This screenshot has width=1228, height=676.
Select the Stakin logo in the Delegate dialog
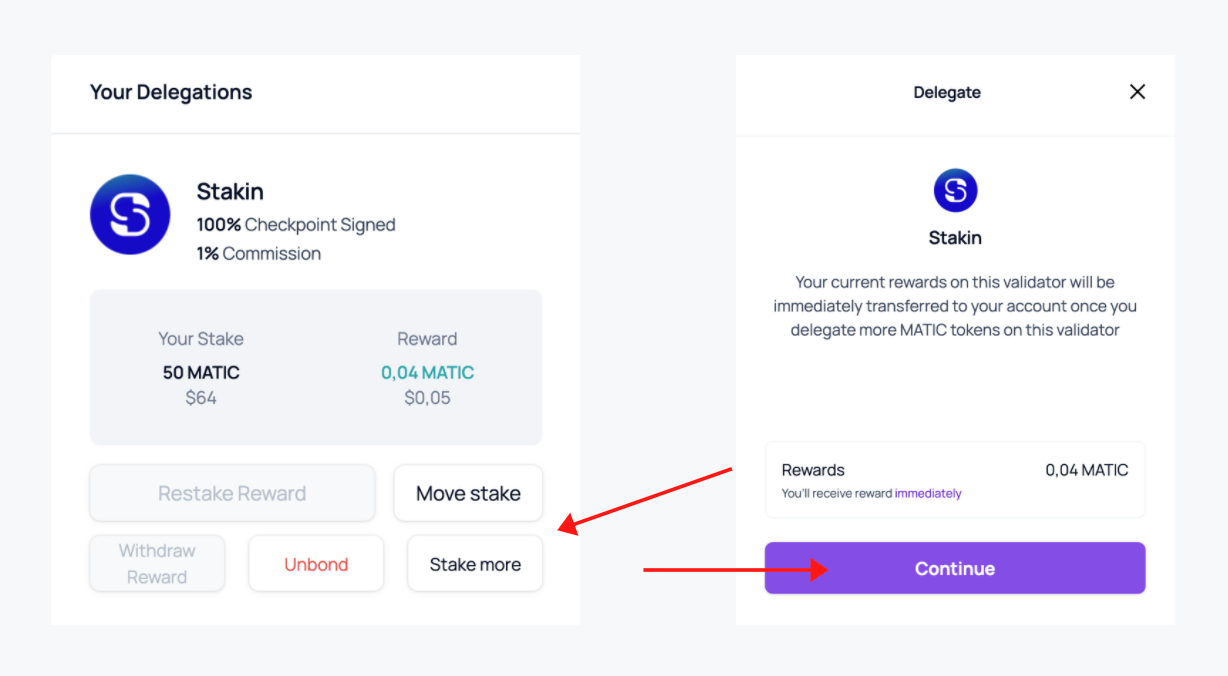(955, 189)
